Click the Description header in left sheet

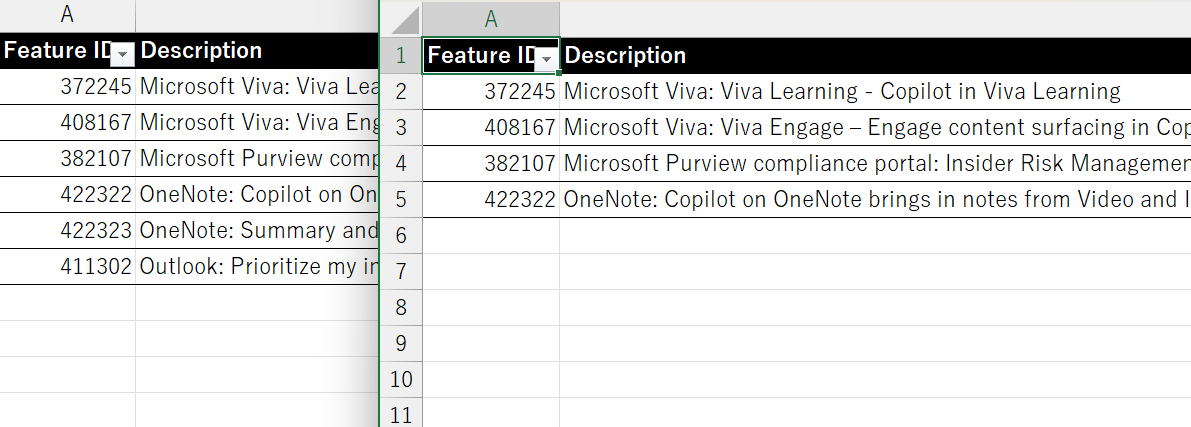(201, 50)
